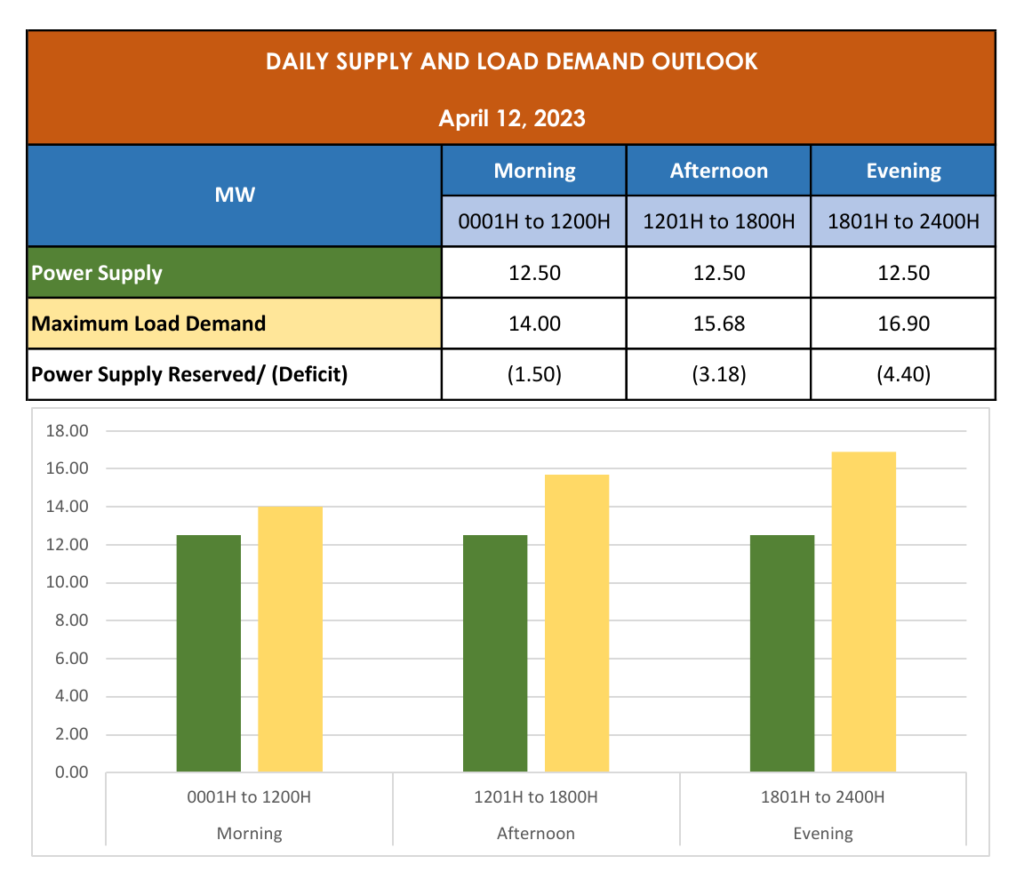Click the (4.40) evening deficit cell
The width and height of the screenshot is (1024, 896).
(903, 375)
